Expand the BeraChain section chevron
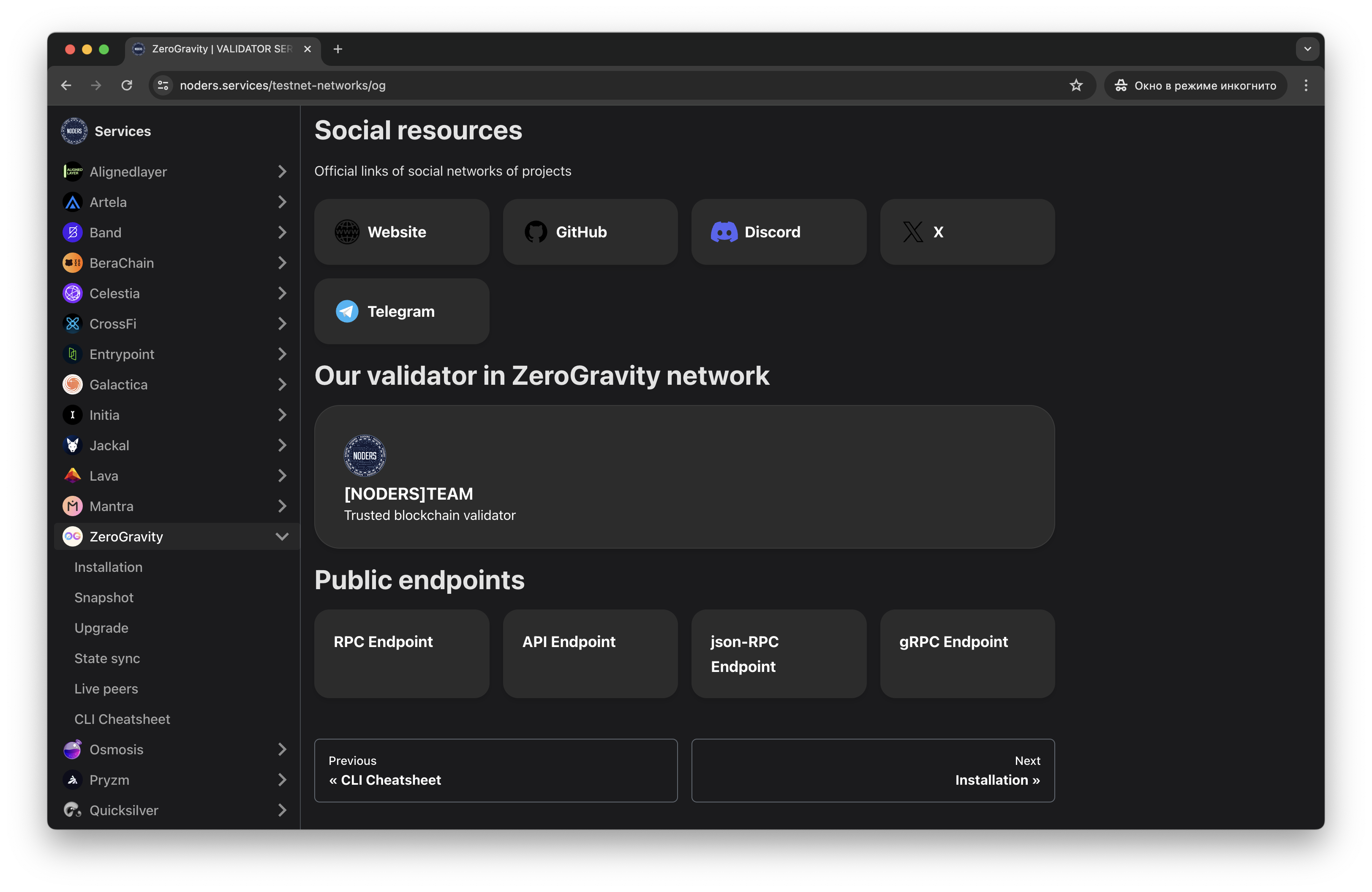1372x892 pixels. (282, 264)
